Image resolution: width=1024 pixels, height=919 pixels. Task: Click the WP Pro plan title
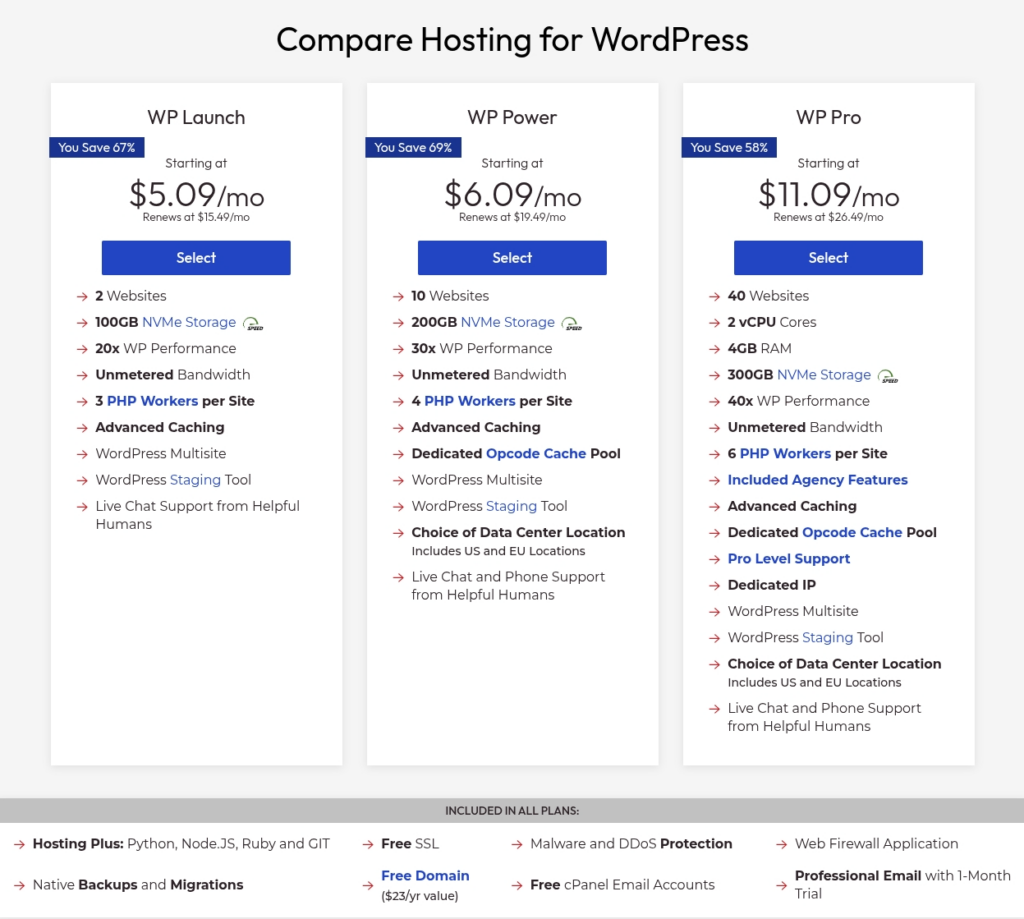828,118
